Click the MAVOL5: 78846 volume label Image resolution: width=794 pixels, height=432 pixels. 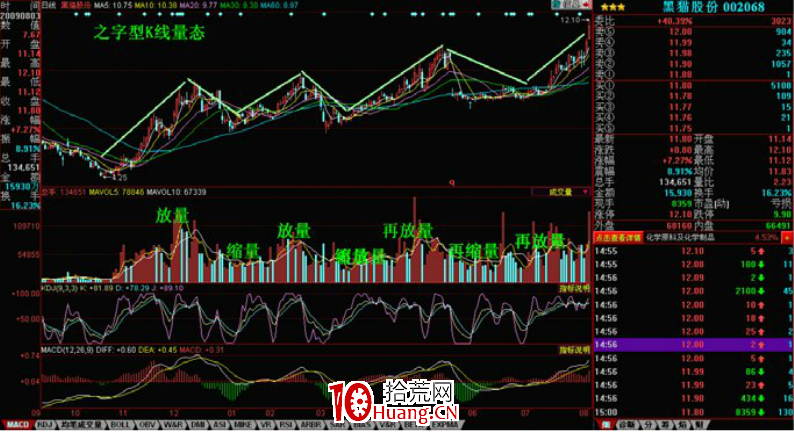(x=116, y=192)
